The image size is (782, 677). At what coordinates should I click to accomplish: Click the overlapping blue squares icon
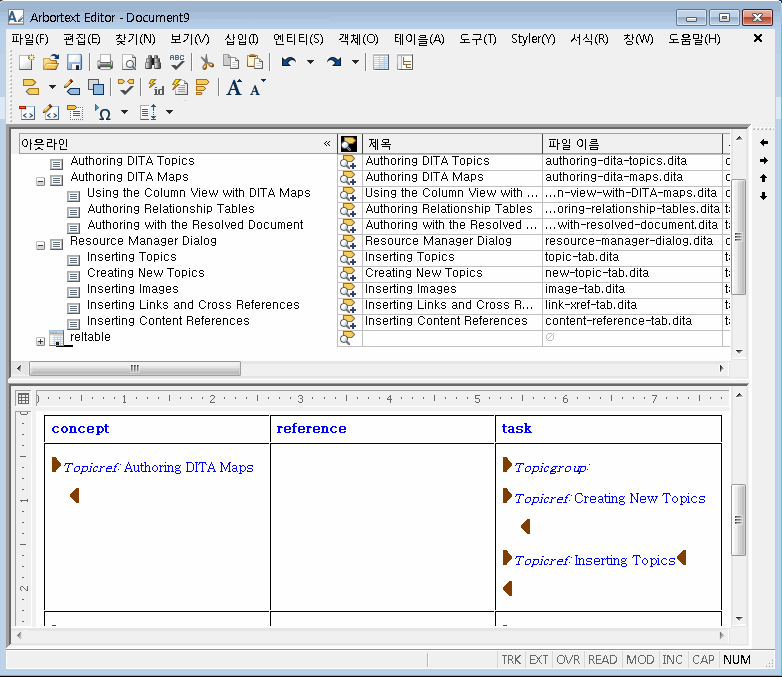pos(96,87)
